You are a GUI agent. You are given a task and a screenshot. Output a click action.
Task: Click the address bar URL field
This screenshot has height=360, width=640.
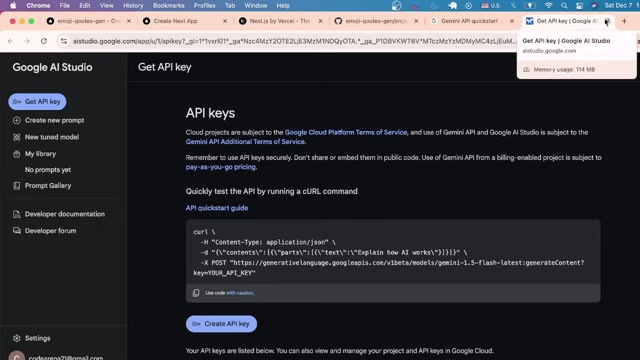click(x=294, y=41)
